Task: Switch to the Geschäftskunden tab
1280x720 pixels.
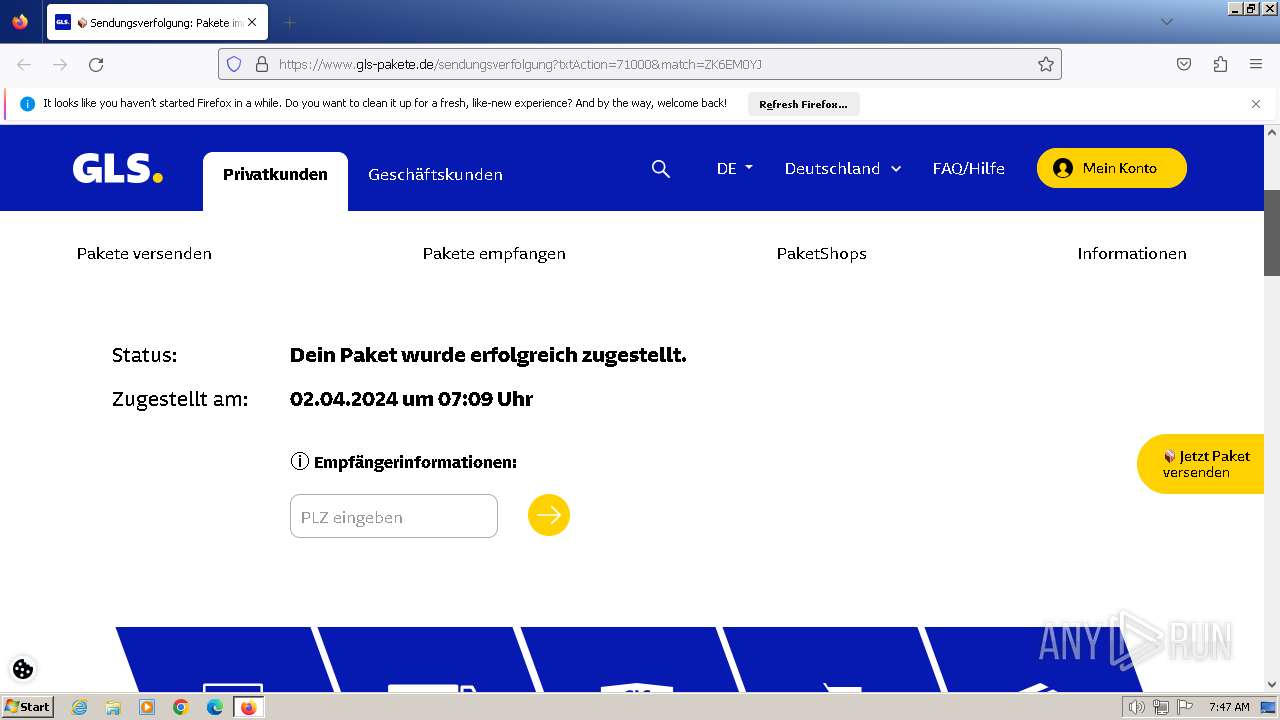Action: coord(435,175)
